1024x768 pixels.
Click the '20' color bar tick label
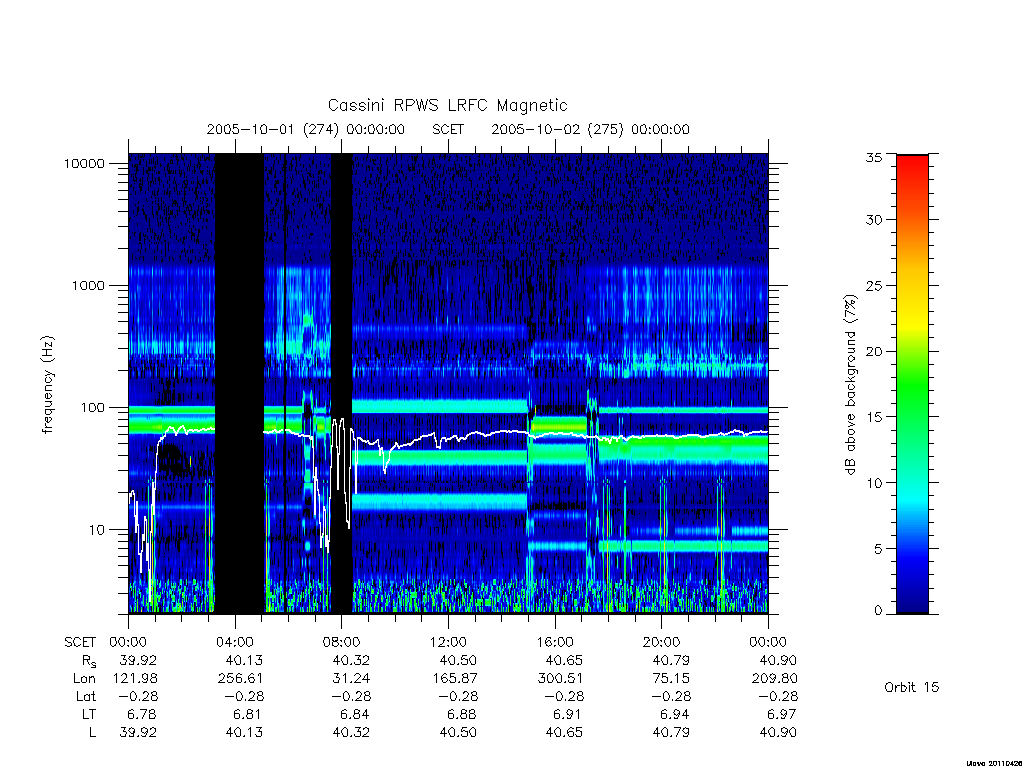873,351
